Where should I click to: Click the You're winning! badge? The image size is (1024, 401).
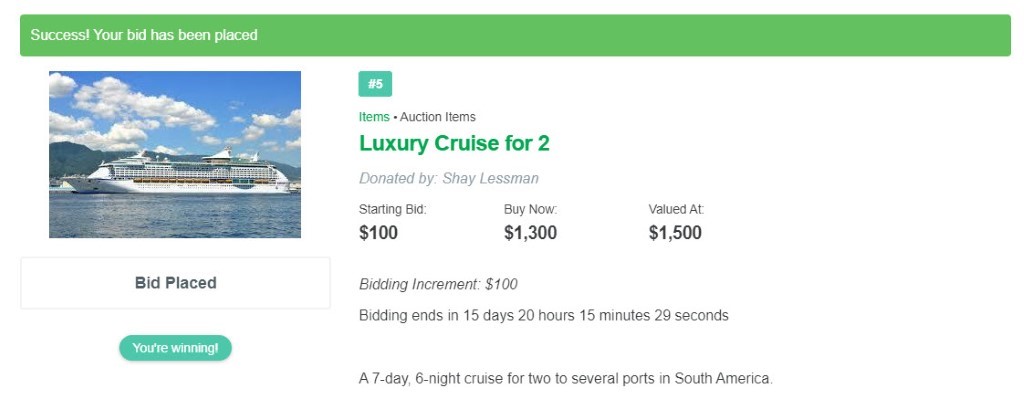(x=175, y=348)
